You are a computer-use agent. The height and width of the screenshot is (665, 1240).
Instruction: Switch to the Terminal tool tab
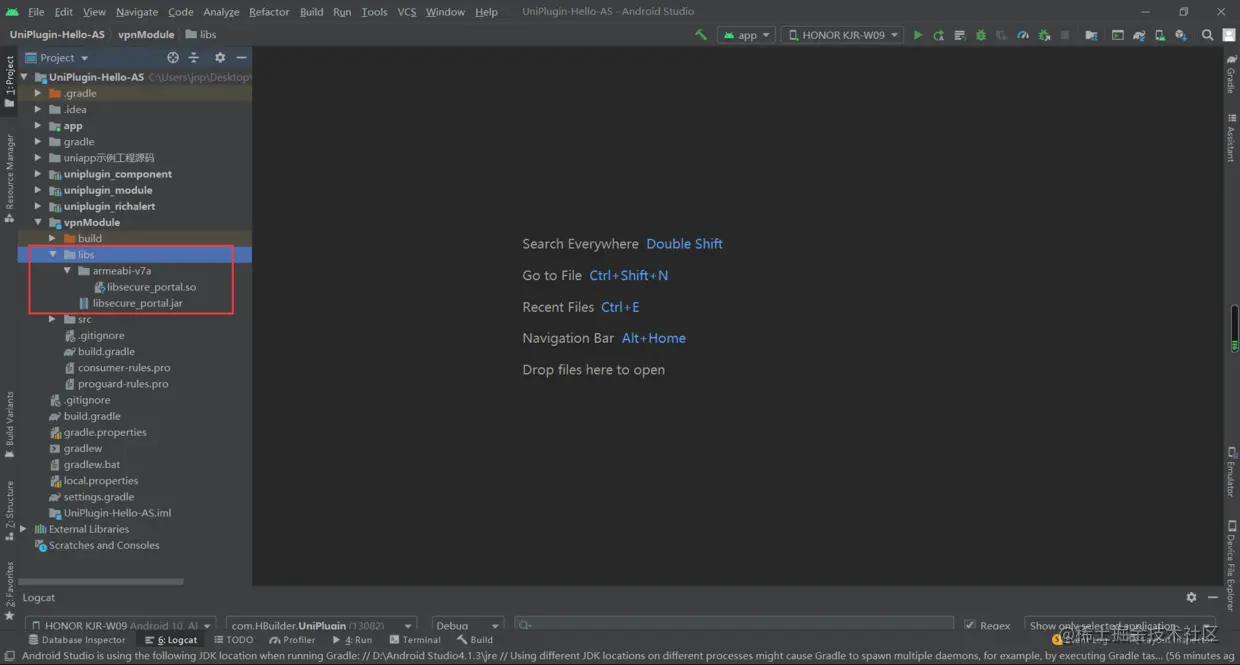click(x=415, y=640)
